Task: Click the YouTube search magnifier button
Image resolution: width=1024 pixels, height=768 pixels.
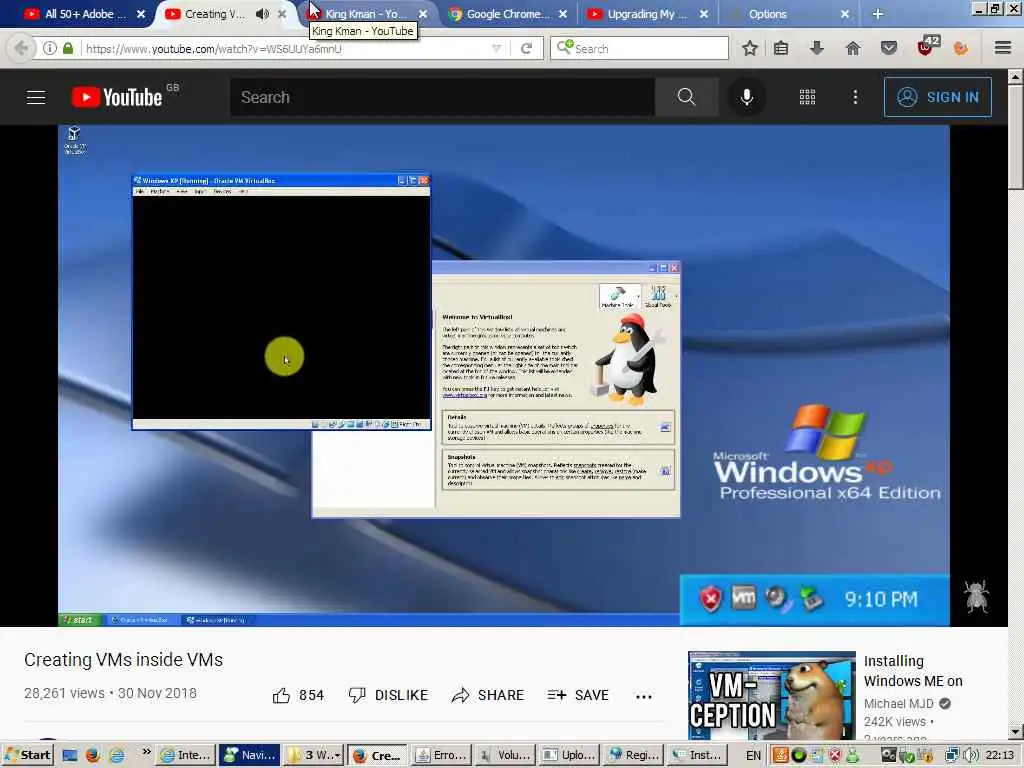Action: pos(686,97)
